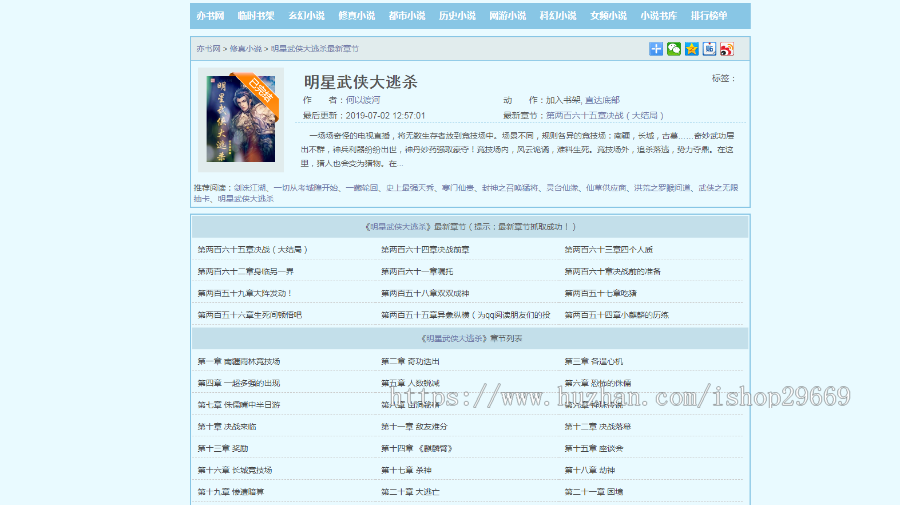The width and height of the screenshot is (900, 505).
Task: Open recommended novel 封神之召唤猛将
Action: coord(510,188)
